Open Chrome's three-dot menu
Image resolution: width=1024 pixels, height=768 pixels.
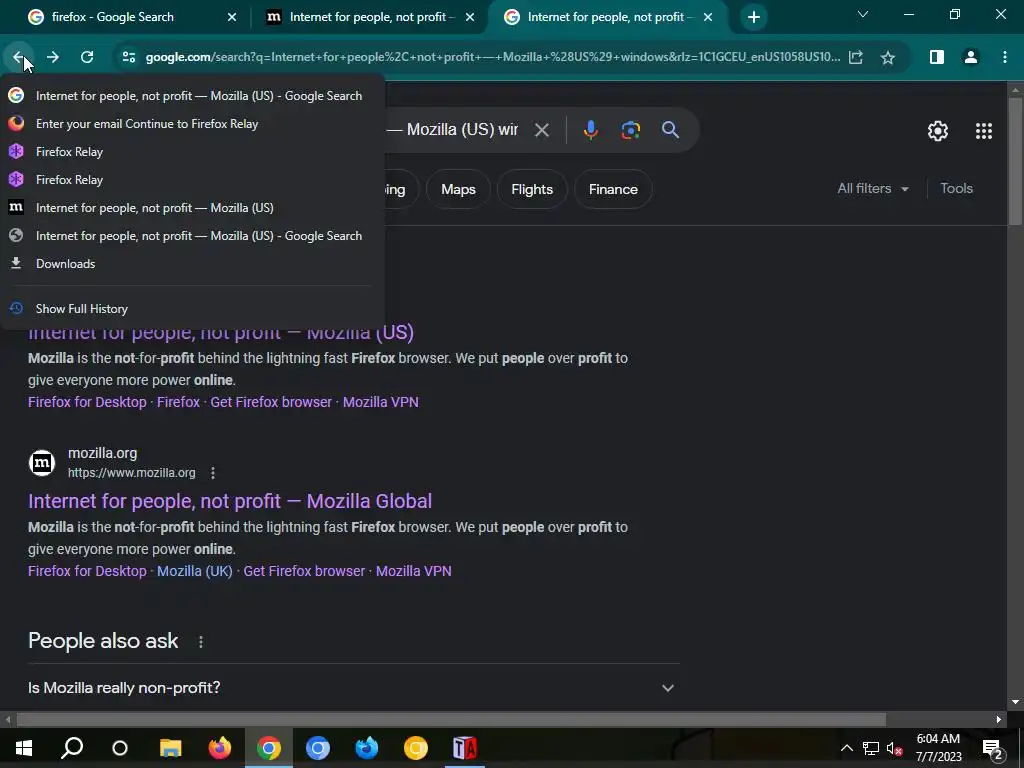click(x=1004, y=57)
